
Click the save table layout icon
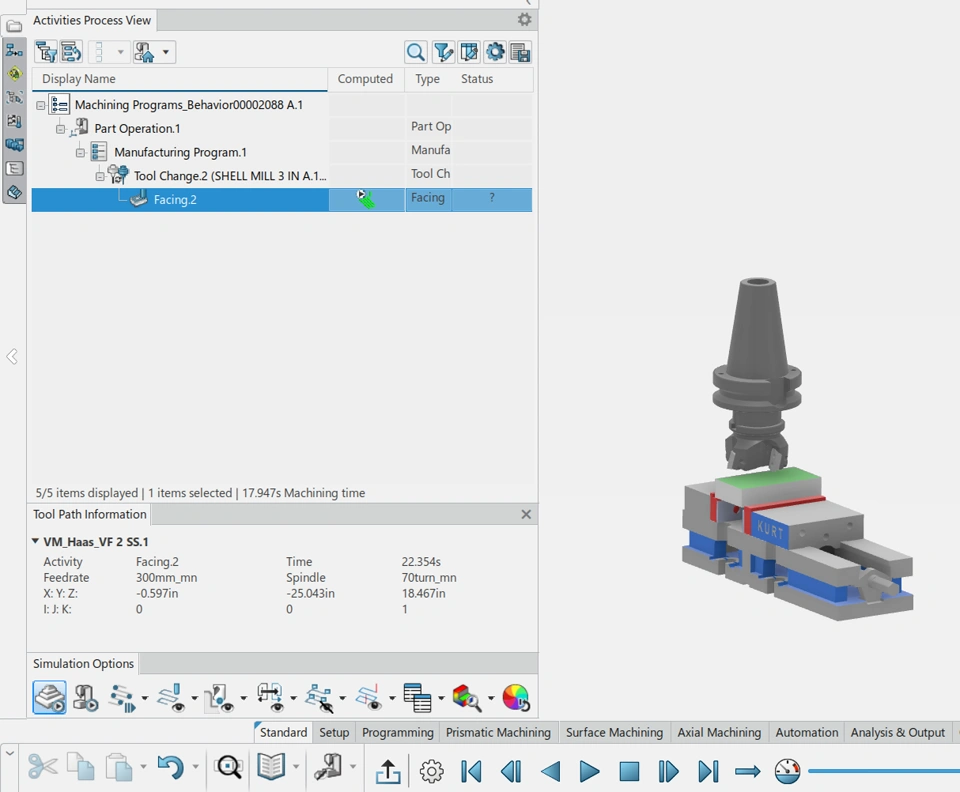[x=520, y=52]
